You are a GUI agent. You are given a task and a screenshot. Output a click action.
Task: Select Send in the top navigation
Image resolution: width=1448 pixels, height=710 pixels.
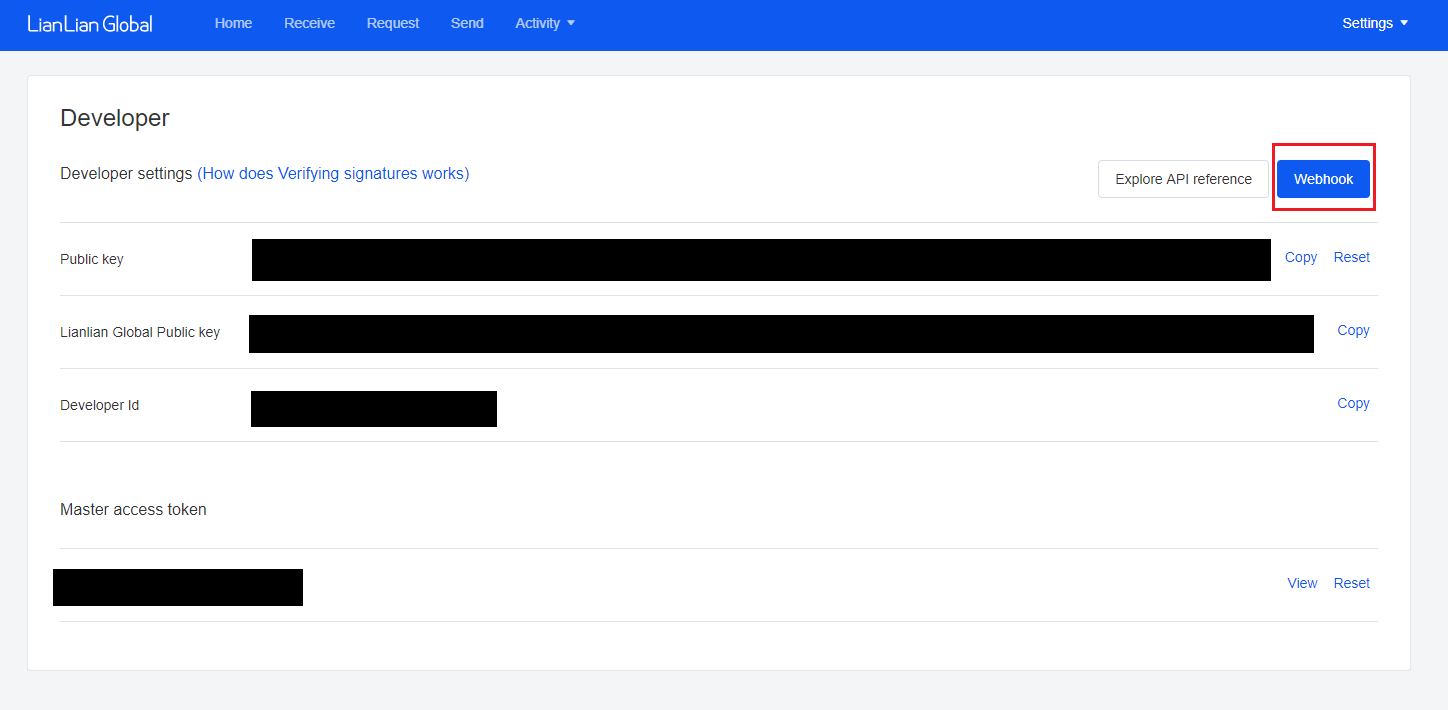tap(467, 23)
